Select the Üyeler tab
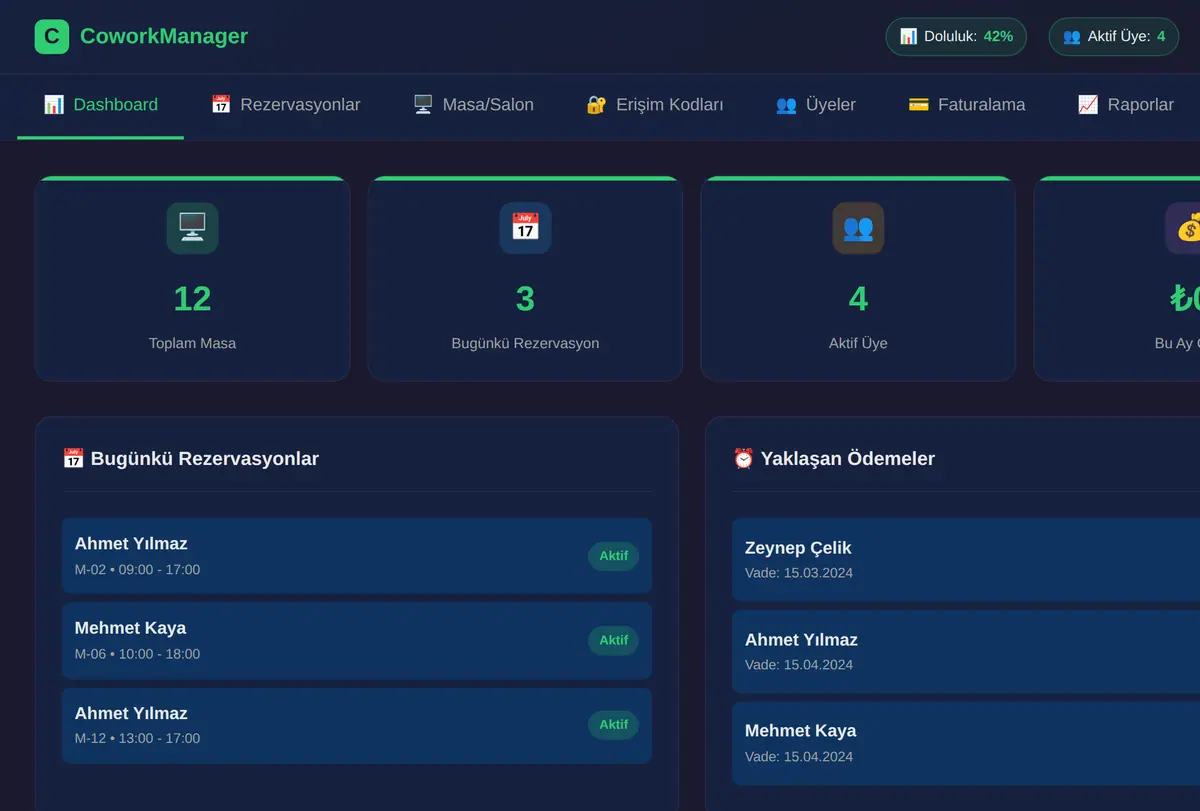 click(815, 105)
